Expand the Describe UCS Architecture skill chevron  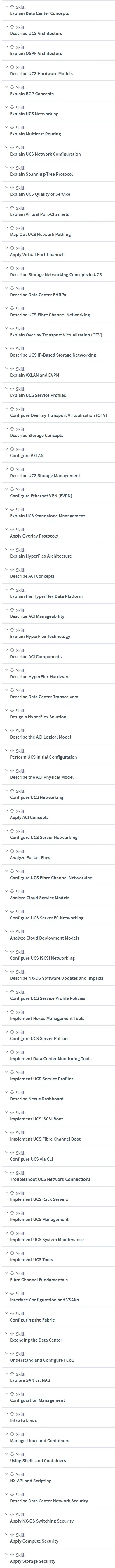[x=6, y=27]
